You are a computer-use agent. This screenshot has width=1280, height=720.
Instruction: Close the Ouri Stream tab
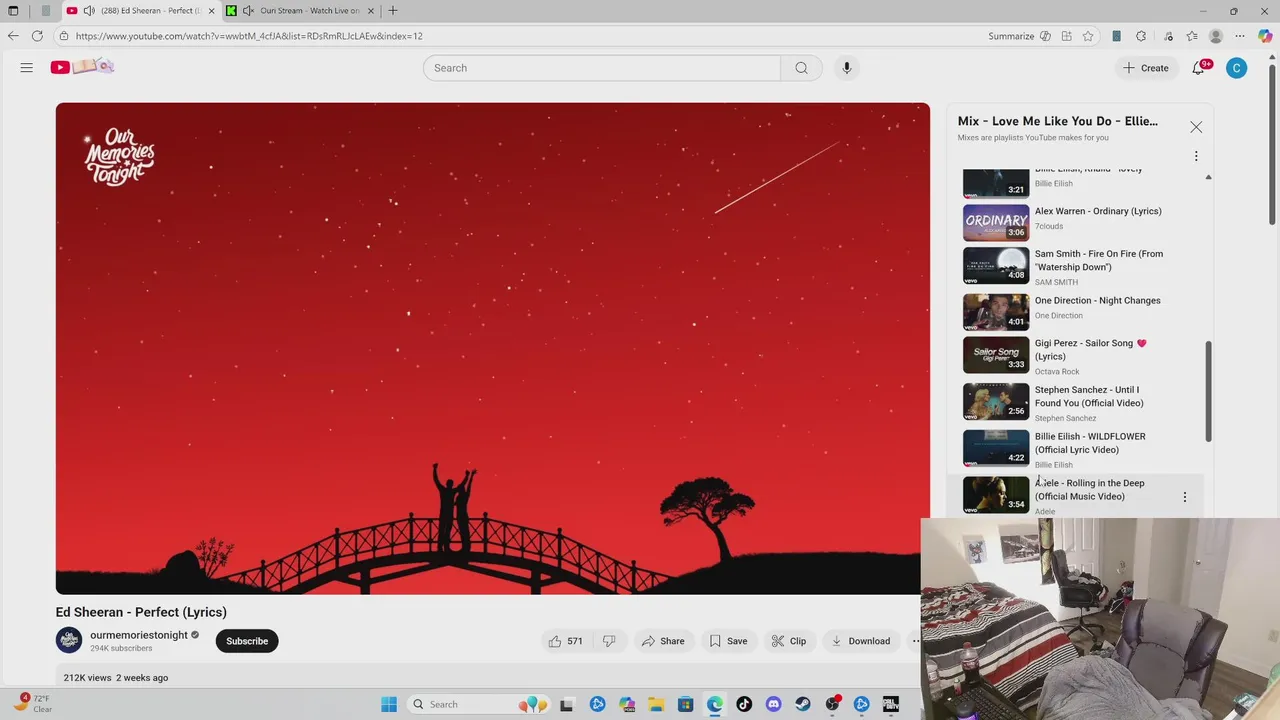371,11
